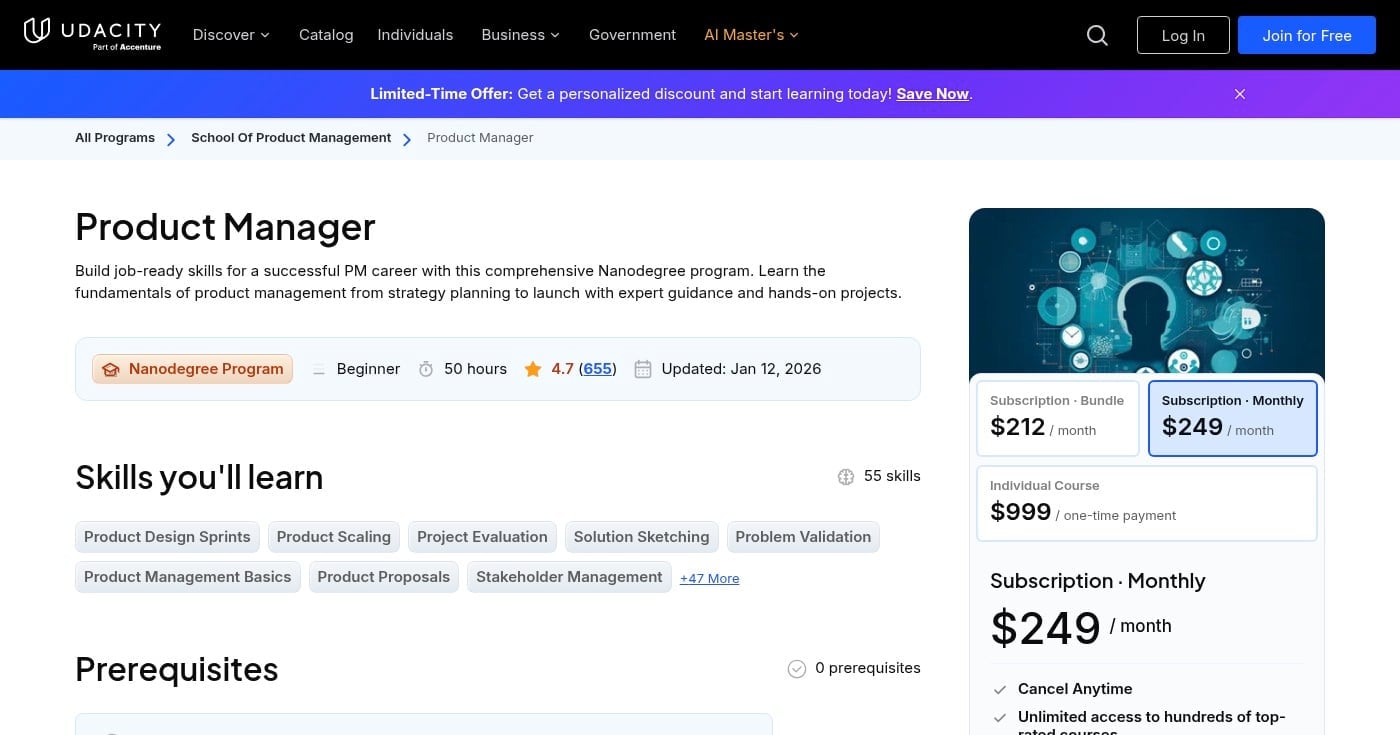Click the Product Proposals skill tag
This screenshot has width=1400, height=735.
[x=384, y=577]
